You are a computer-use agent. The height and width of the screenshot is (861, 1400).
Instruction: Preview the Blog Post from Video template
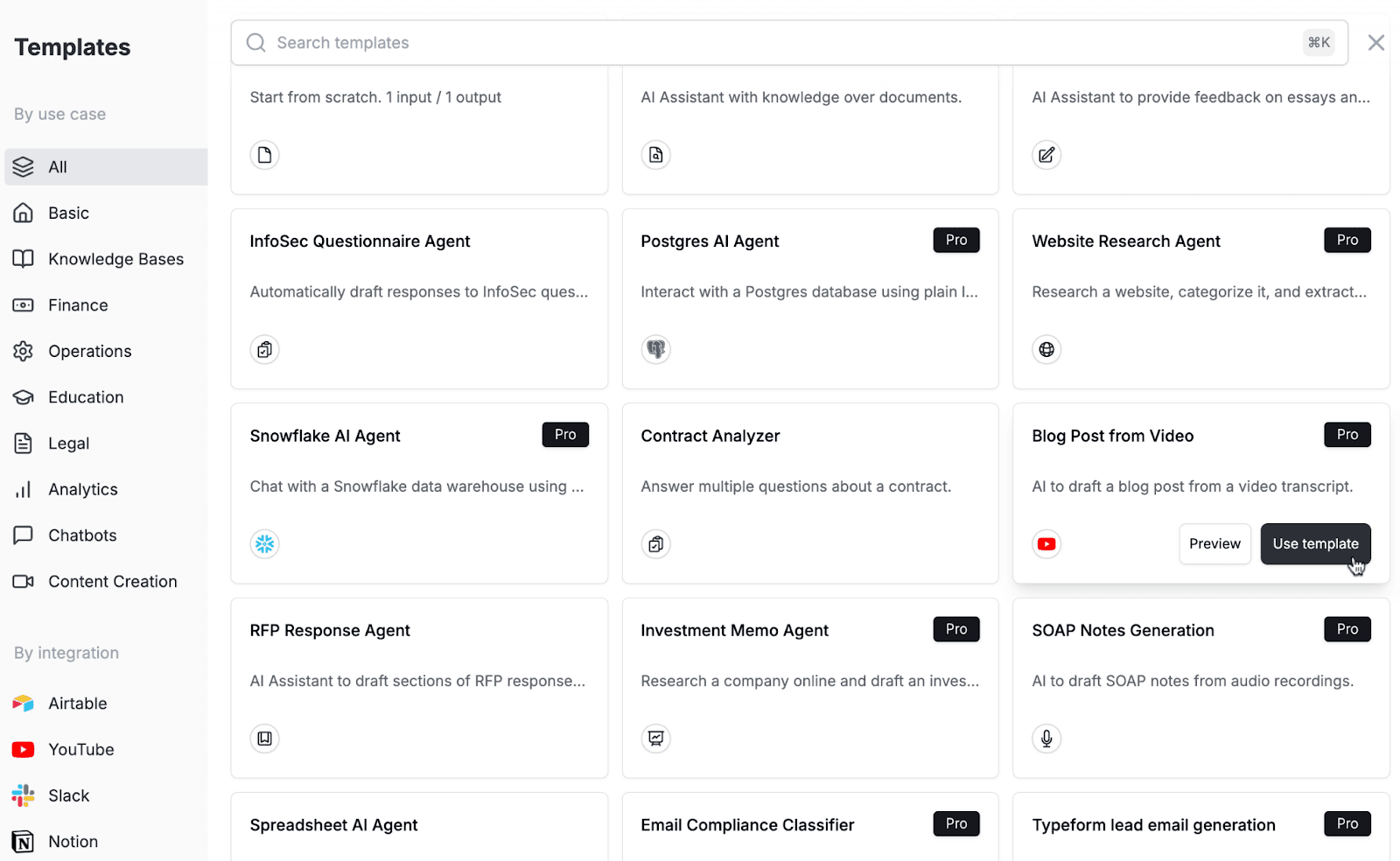[x=1214, y=544]
